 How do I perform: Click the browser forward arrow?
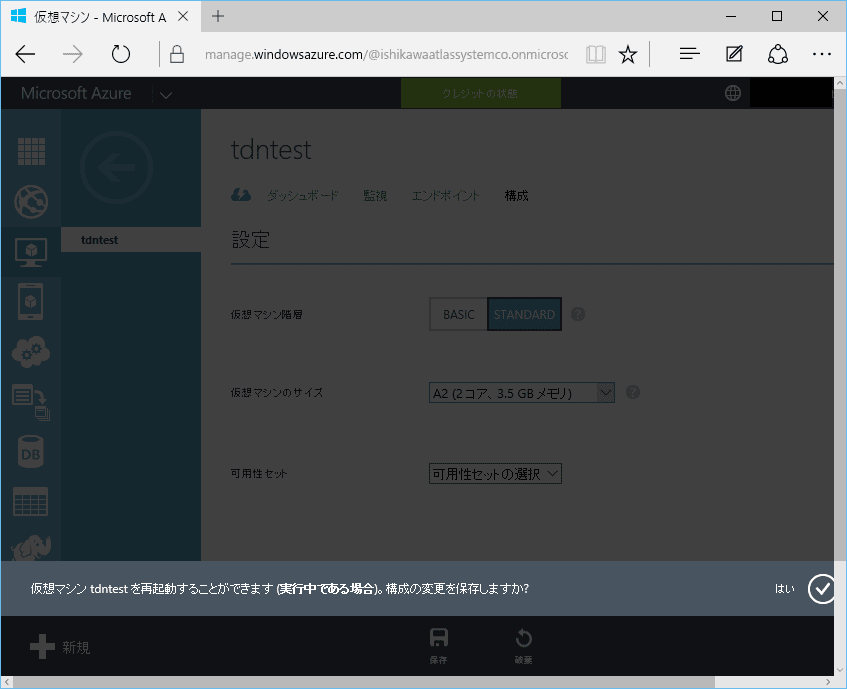coord(73,54)
